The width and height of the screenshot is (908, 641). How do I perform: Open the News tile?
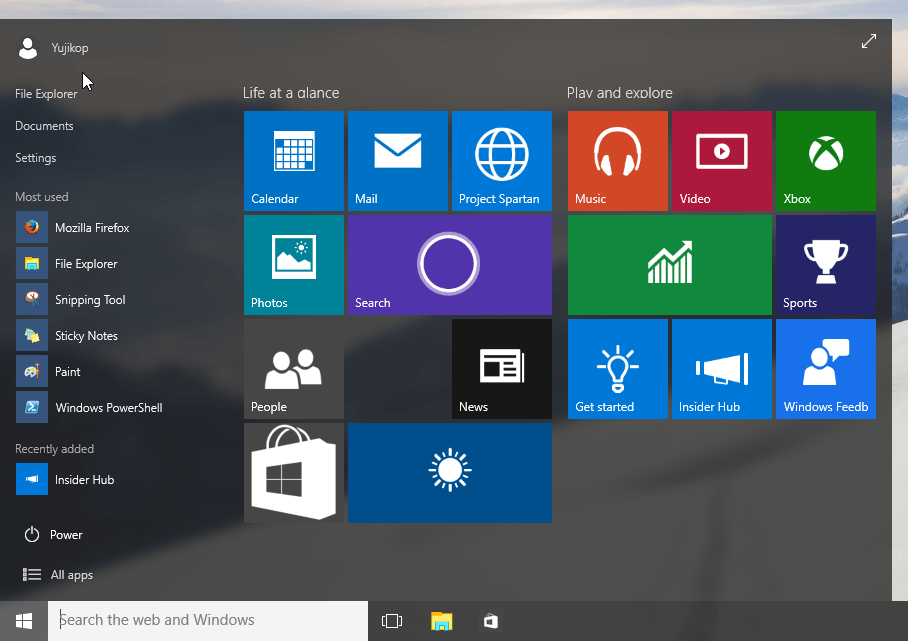pos(502,369)
